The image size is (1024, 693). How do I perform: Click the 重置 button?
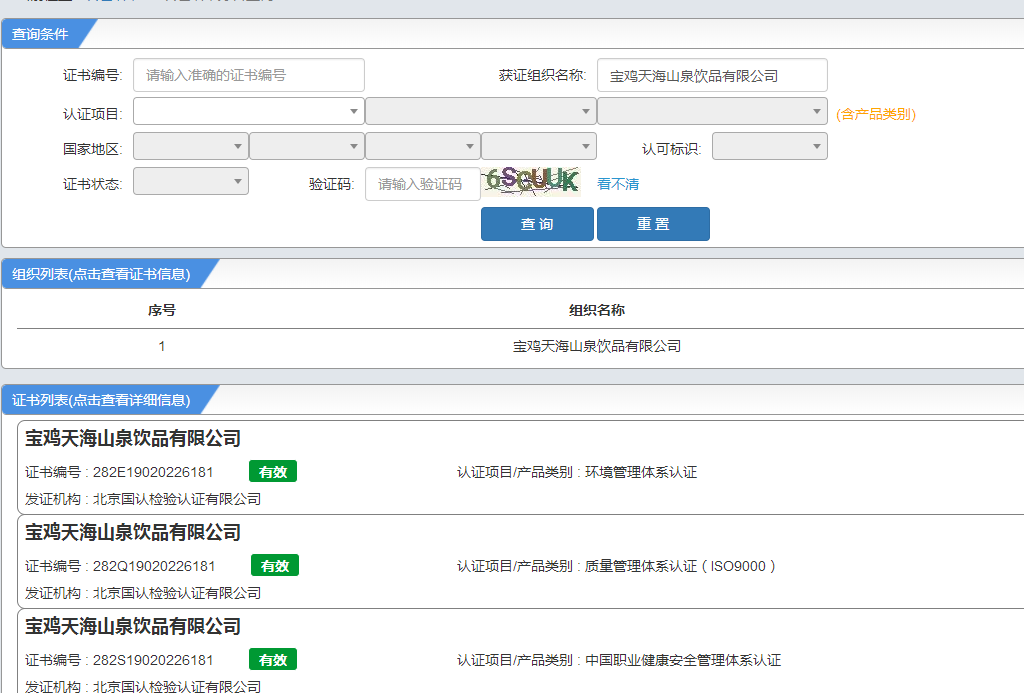(x=653, y=224)
